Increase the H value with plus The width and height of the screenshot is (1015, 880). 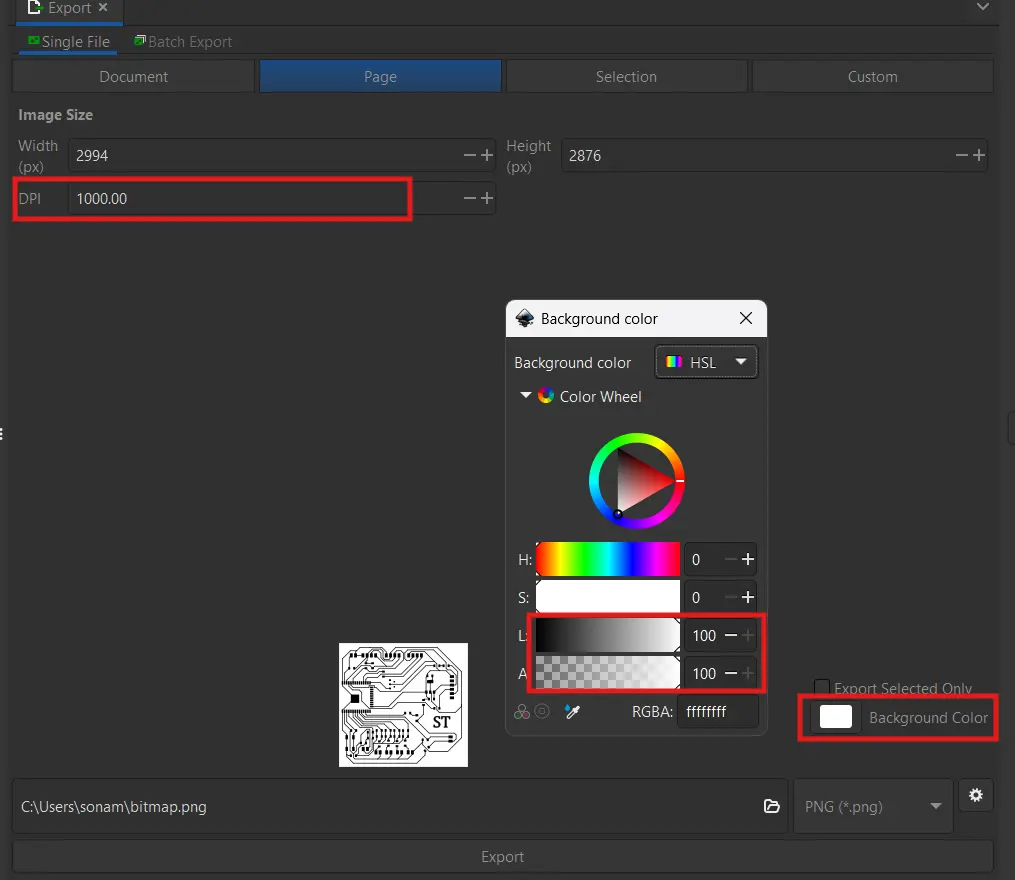[x=748, y=559]
